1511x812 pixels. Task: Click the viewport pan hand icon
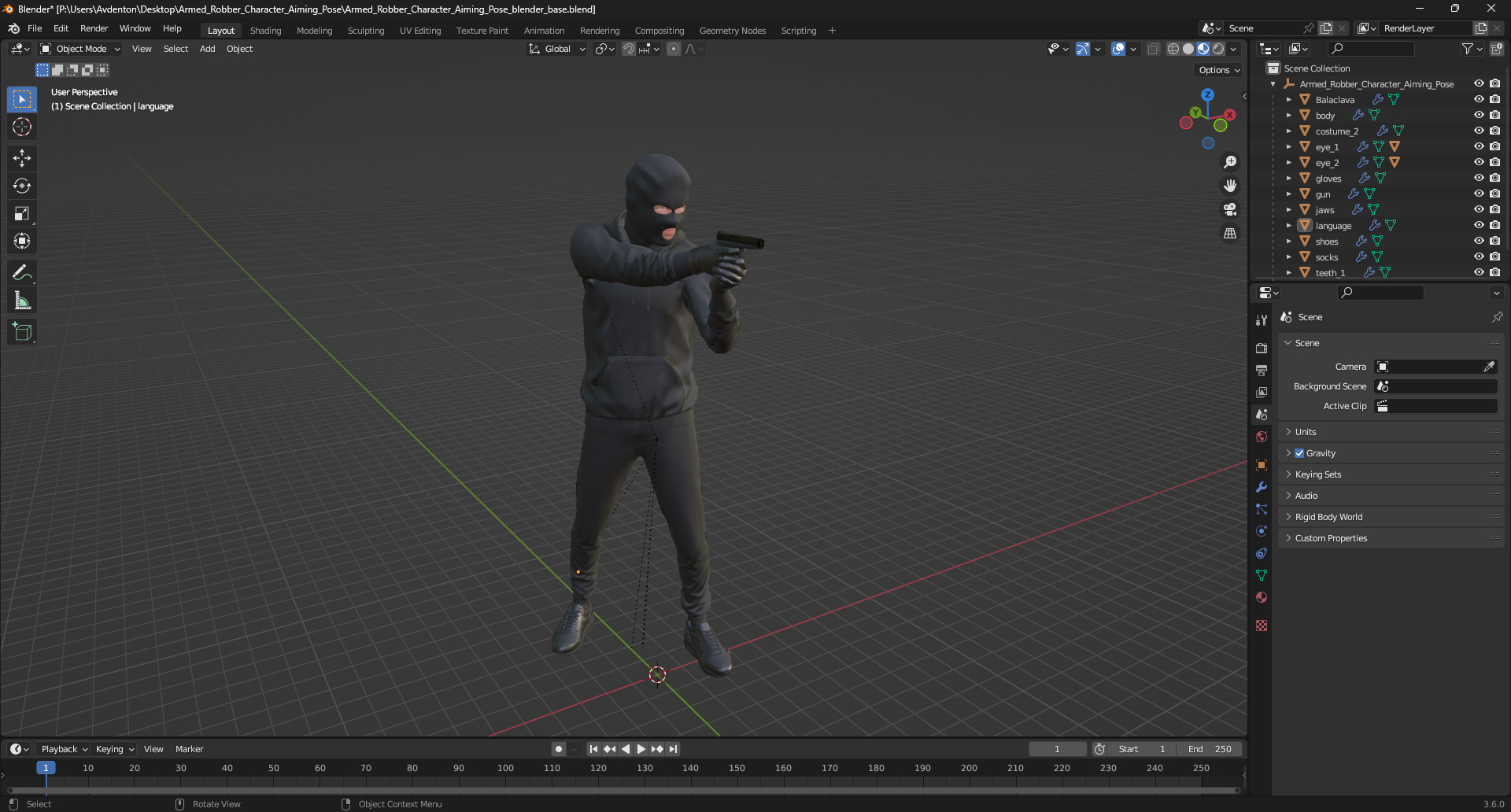click(x=1230, y=186)
